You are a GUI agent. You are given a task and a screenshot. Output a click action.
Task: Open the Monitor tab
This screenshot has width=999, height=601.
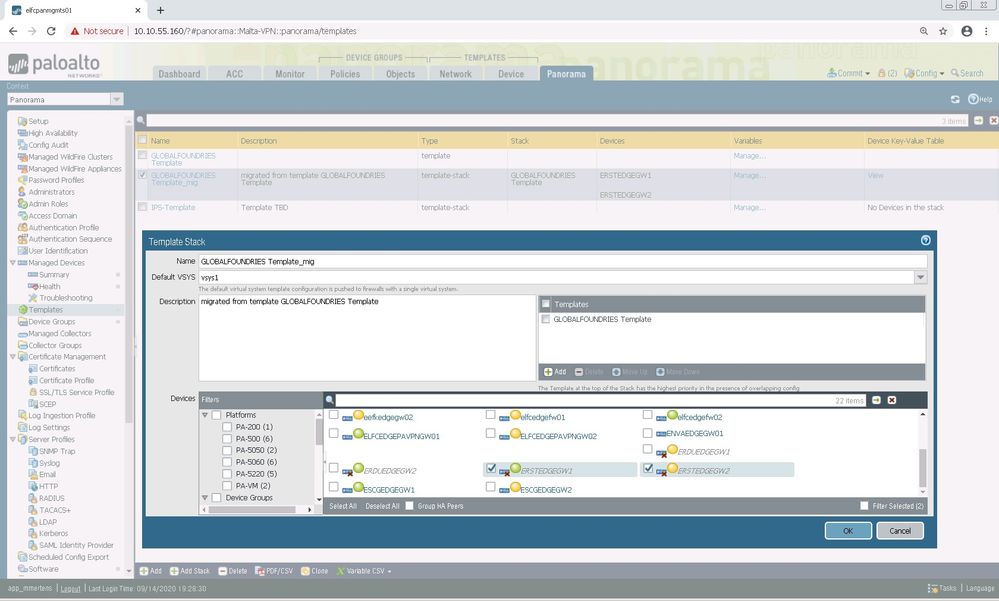pos(290,74)
